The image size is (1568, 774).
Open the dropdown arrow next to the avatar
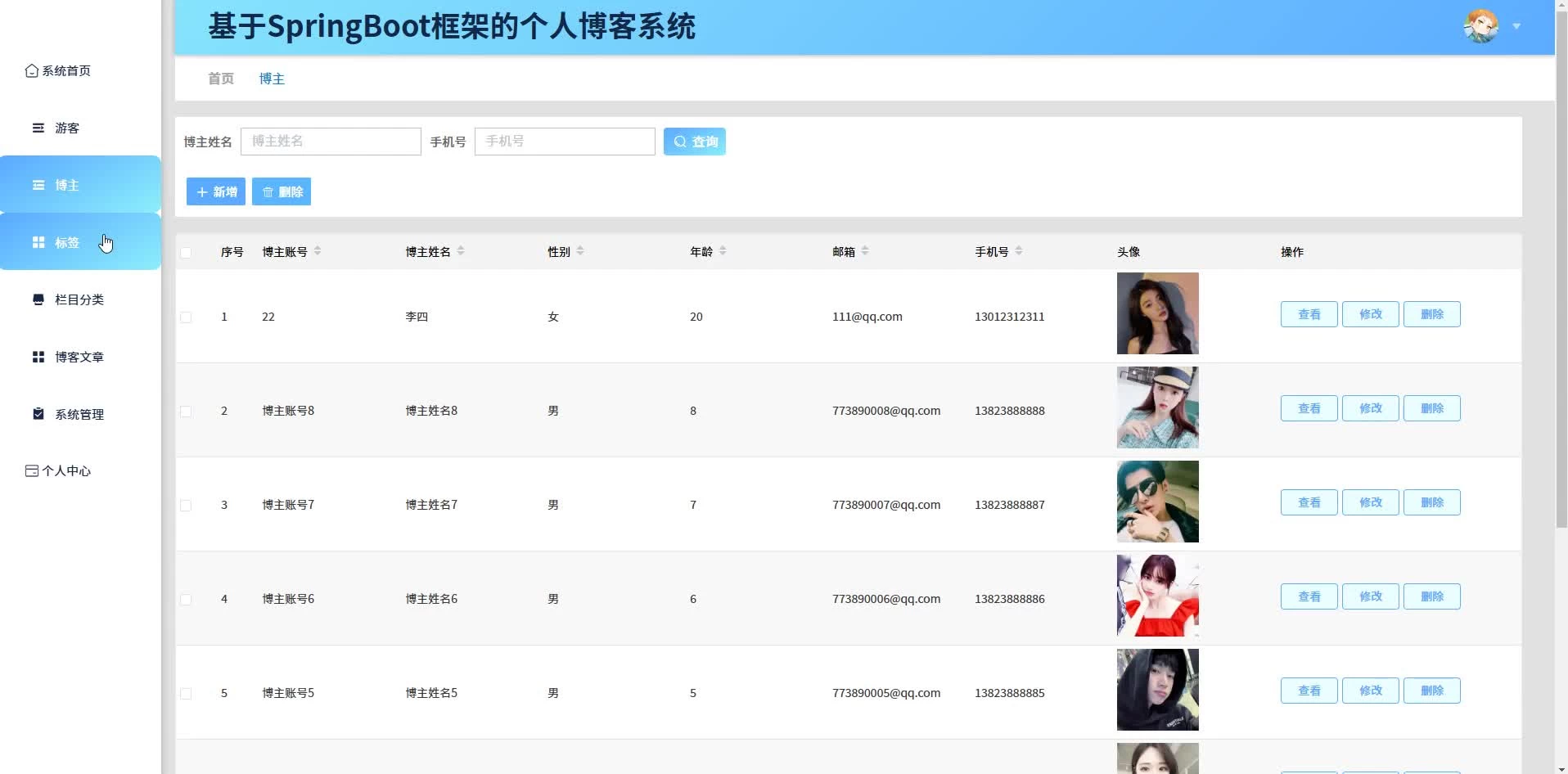coord(1516,27)
